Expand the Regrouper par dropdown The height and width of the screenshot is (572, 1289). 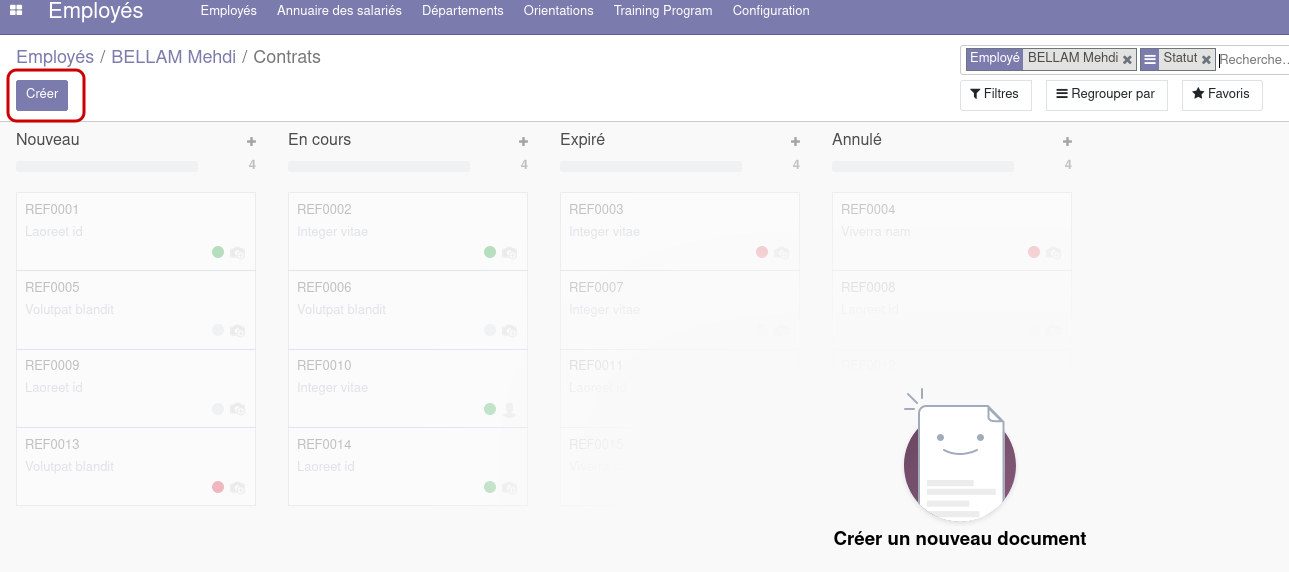coord(1106,95)
